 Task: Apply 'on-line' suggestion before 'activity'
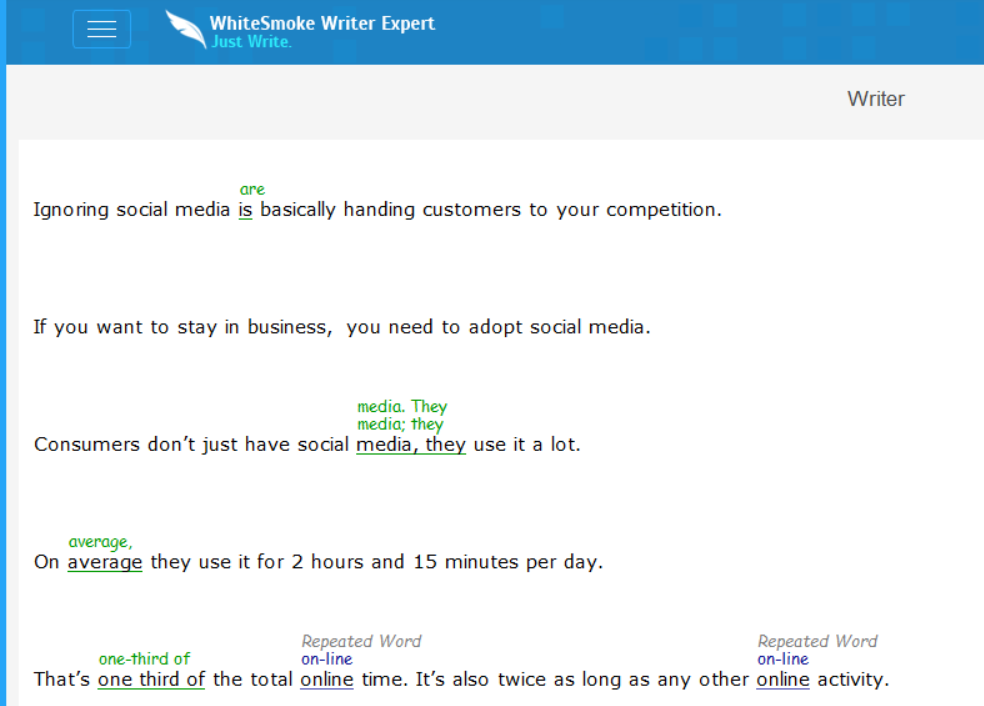(783, 659)
